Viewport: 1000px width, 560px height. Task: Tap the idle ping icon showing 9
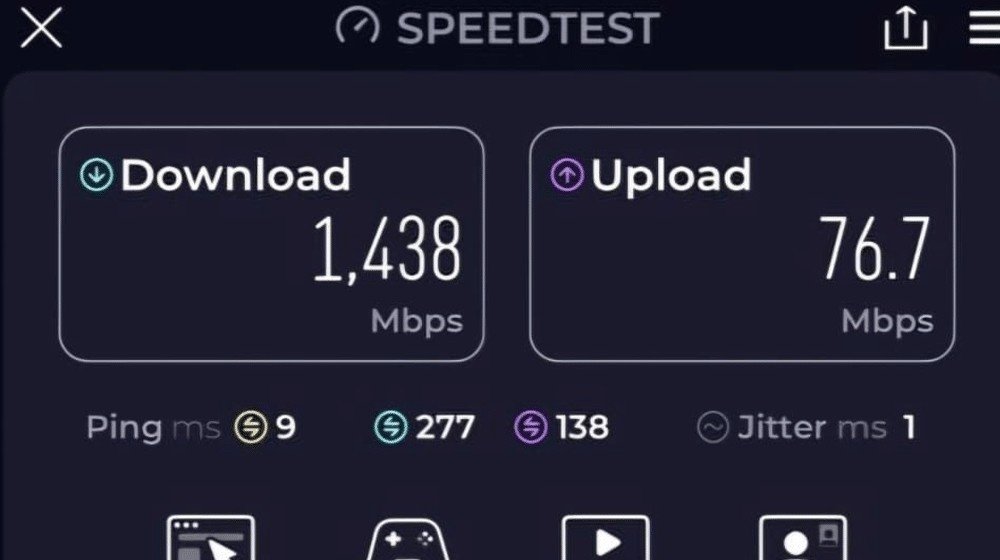coord(251,427)
